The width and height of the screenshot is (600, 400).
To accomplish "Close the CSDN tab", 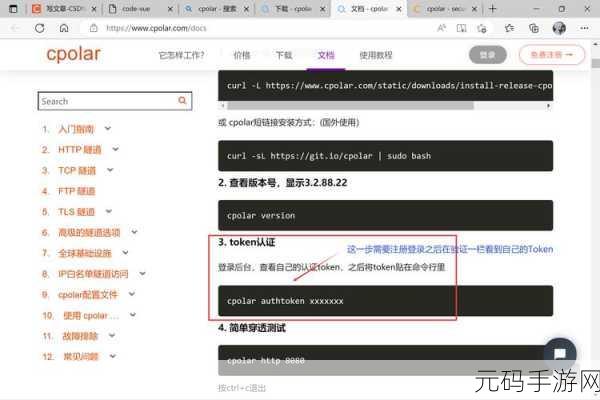I will click(94, 9).
